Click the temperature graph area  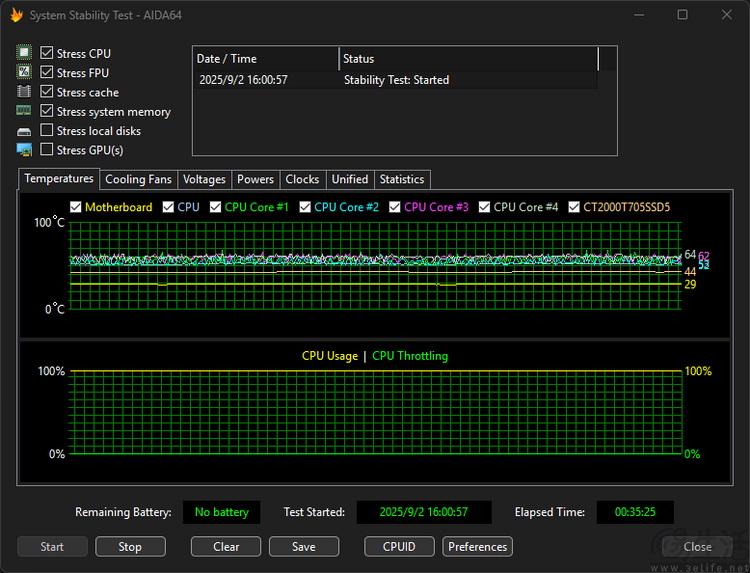[x=375, y=265]
